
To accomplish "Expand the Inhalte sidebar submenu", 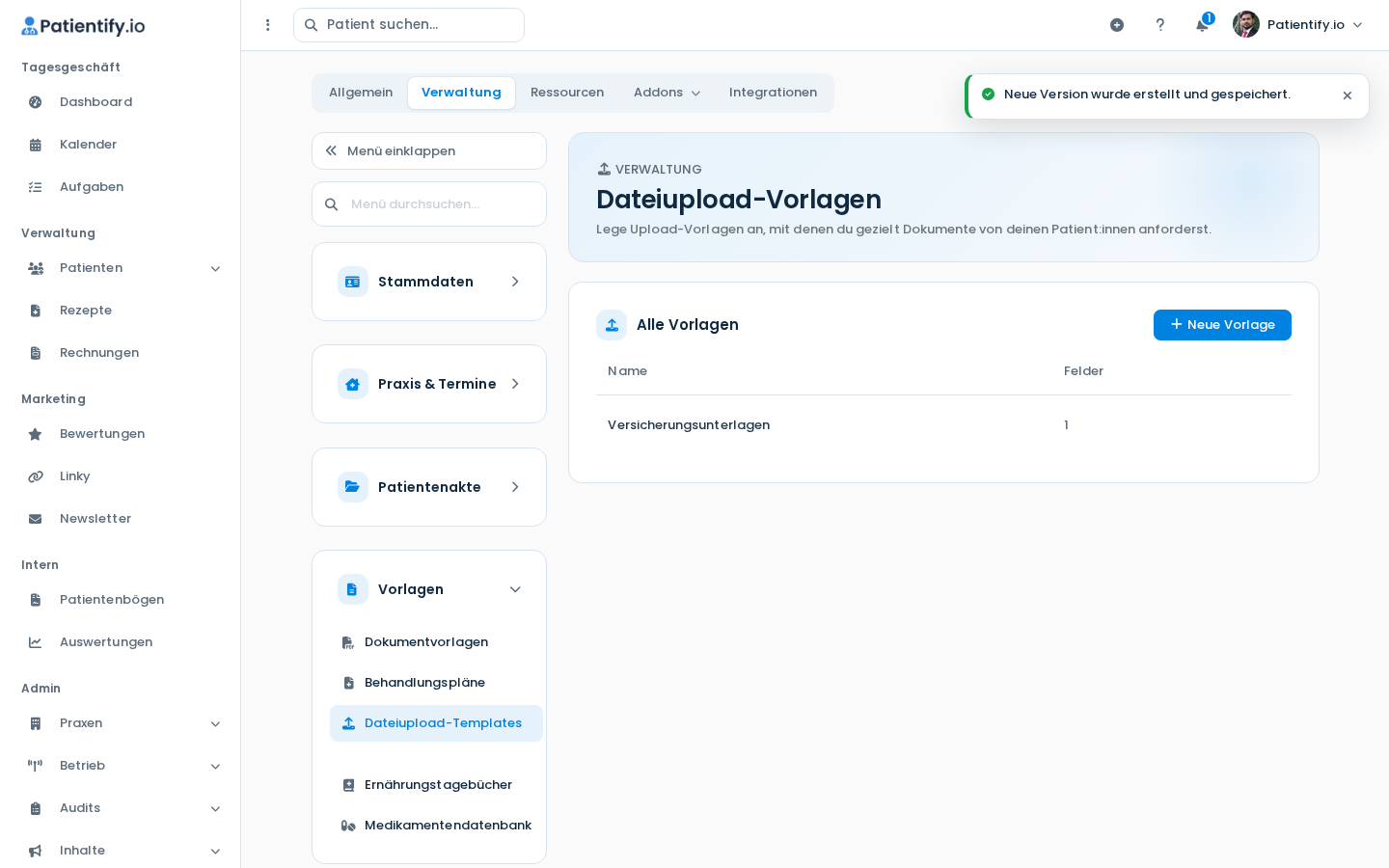I will click(x=215, y=852).
